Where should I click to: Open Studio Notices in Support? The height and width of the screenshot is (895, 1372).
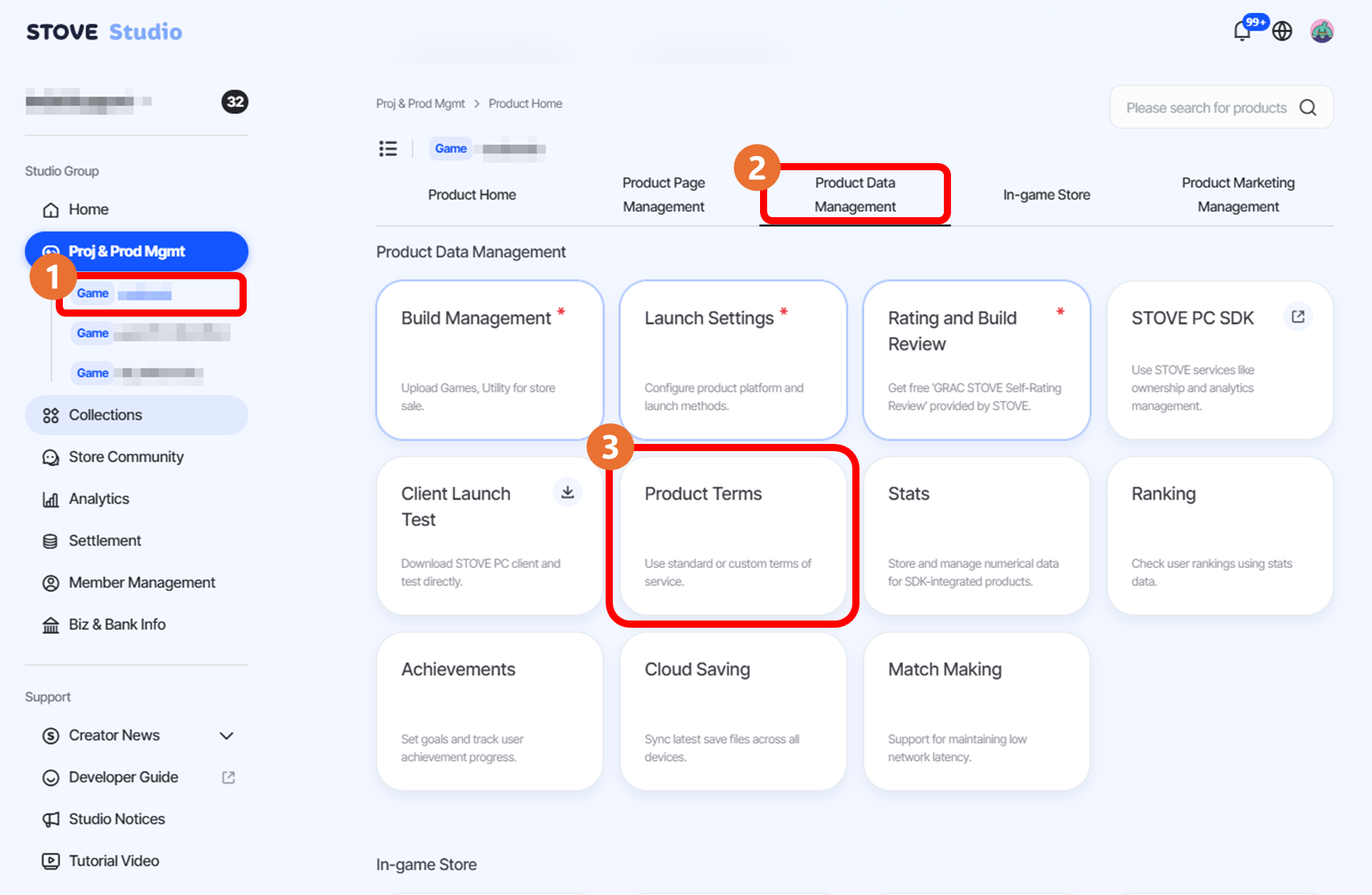point(137,819)
